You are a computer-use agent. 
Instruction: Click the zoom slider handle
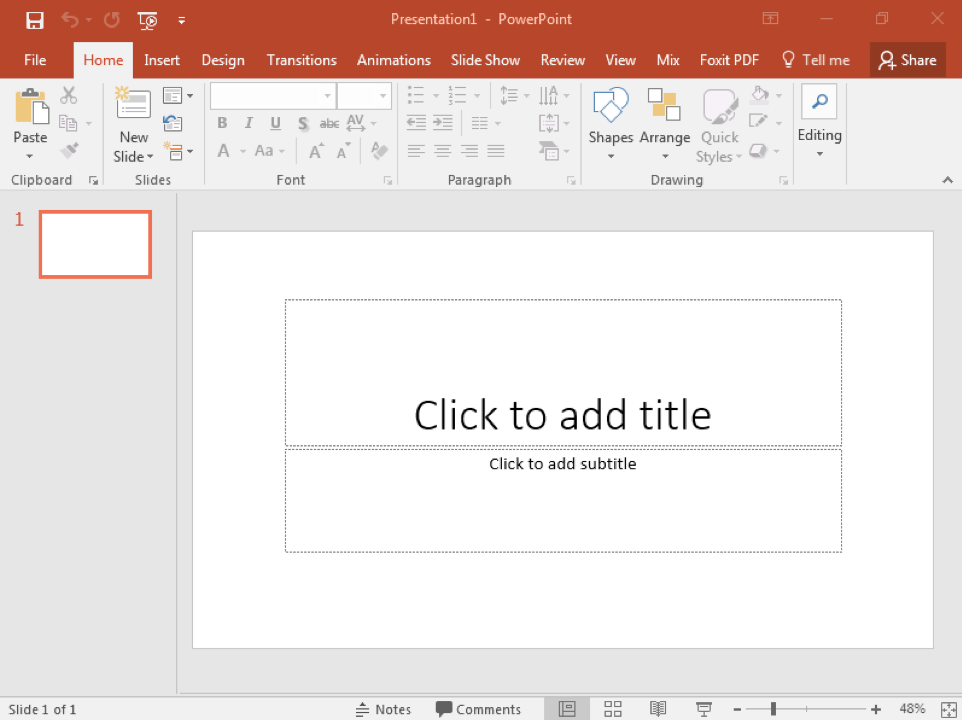point(773,709)
